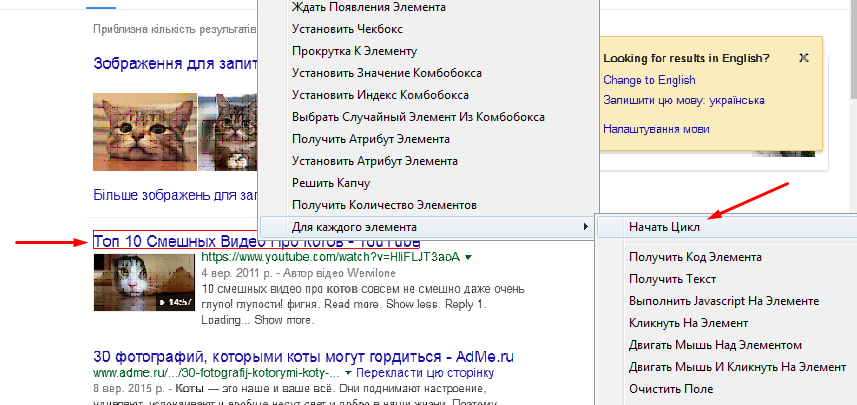The width and height of the screenshot is (857, 405).
Task: Select 'Установить Значение Комбобокса' entry
Action: 387,73
